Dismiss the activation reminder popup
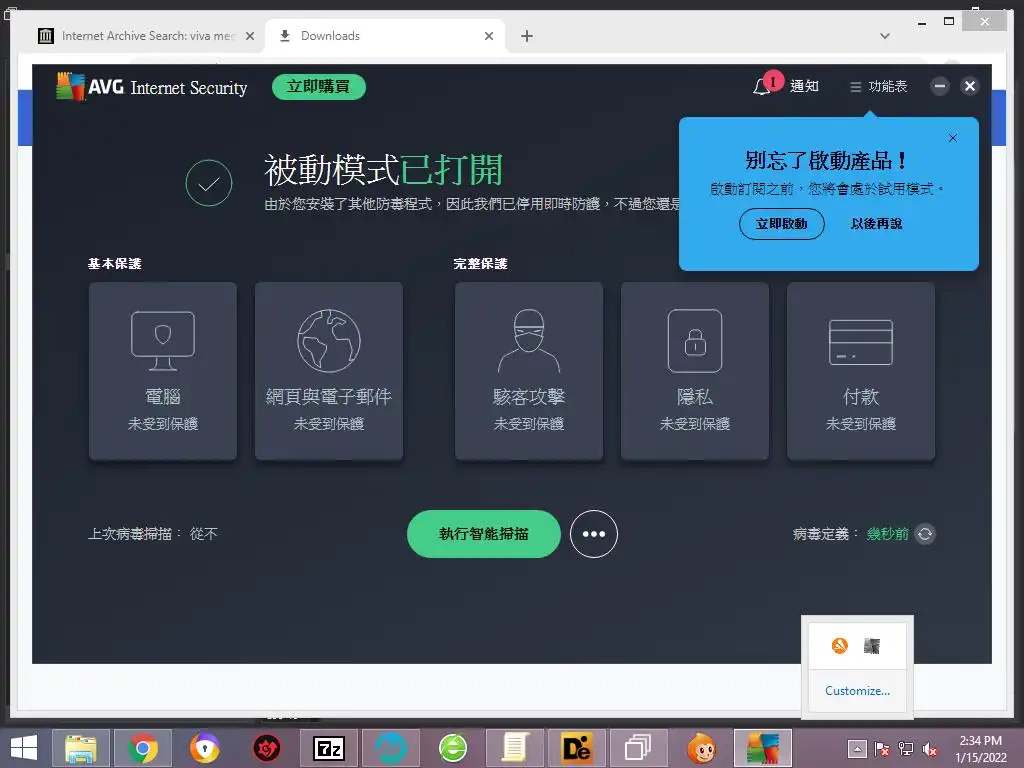Viewport: 1024px width, 768px height. coord(953,138)
